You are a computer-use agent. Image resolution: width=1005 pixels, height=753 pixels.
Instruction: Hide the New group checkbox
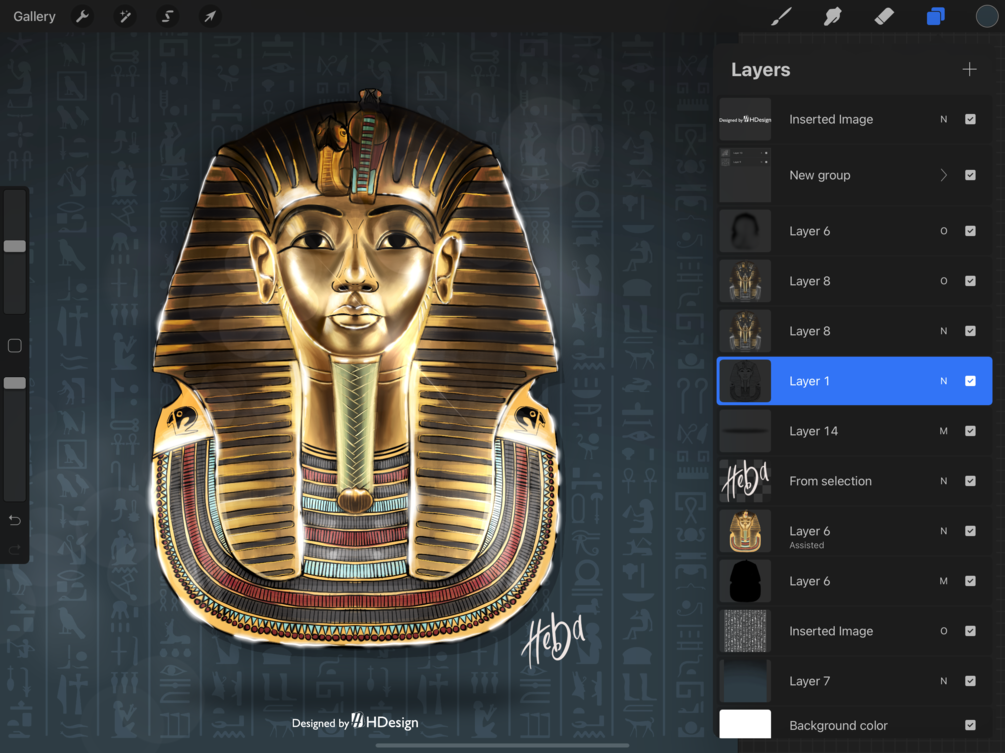(x=970, y=175)
